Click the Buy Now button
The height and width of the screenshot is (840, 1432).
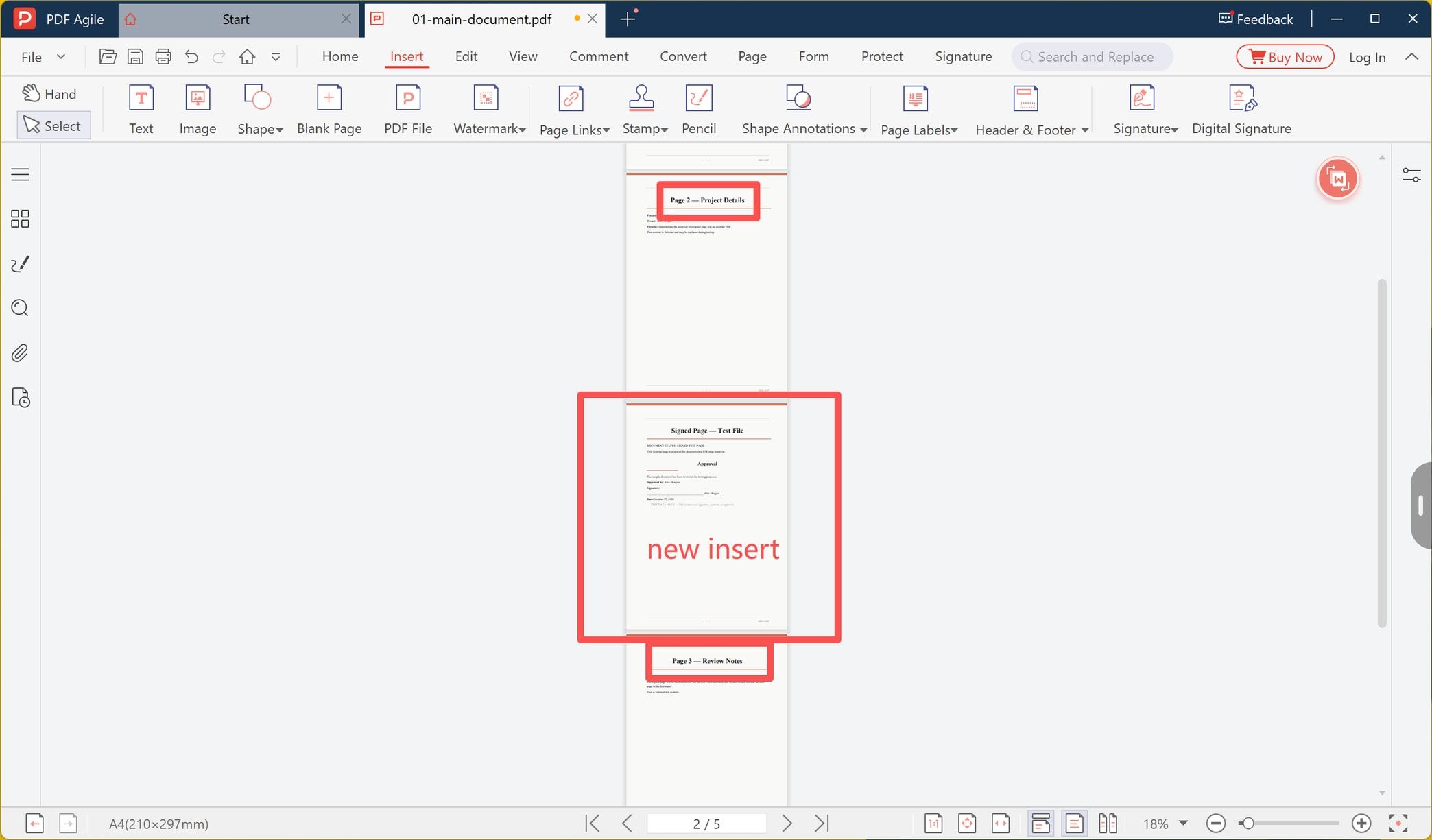[1285, 57]
